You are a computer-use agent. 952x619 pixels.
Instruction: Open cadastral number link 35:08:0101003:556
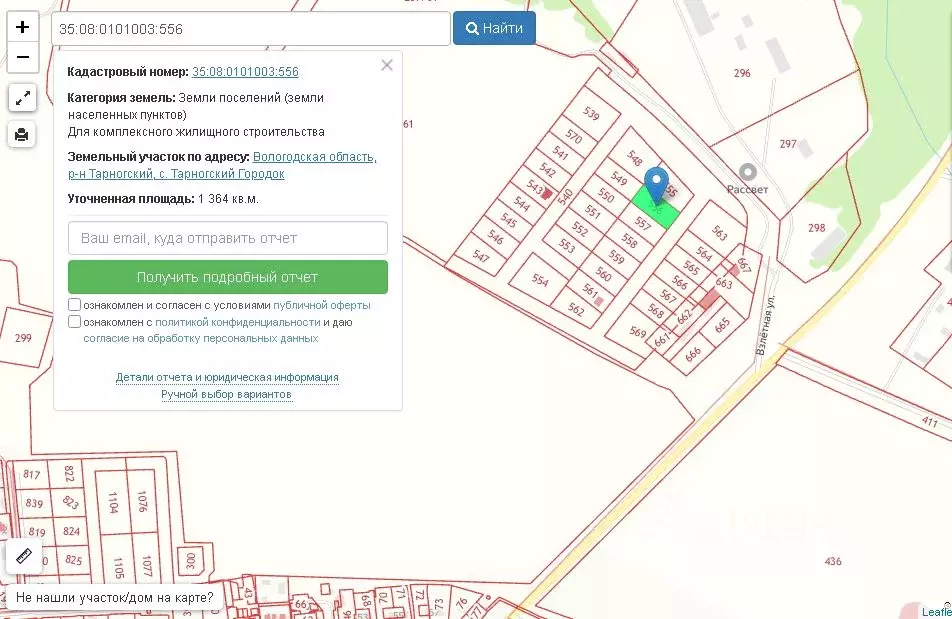245,72
